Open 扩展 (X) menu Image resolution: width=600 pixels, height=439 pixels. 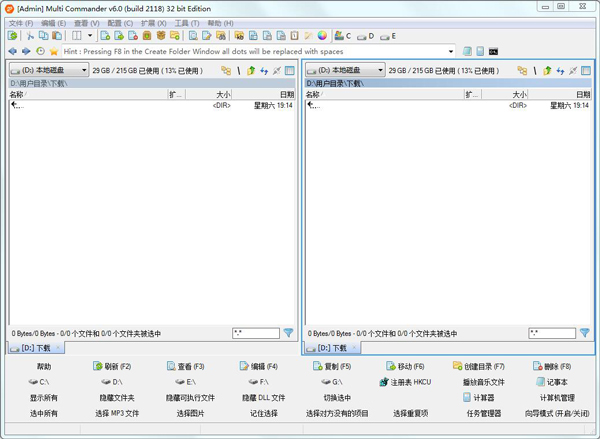[x=153, y=23]
